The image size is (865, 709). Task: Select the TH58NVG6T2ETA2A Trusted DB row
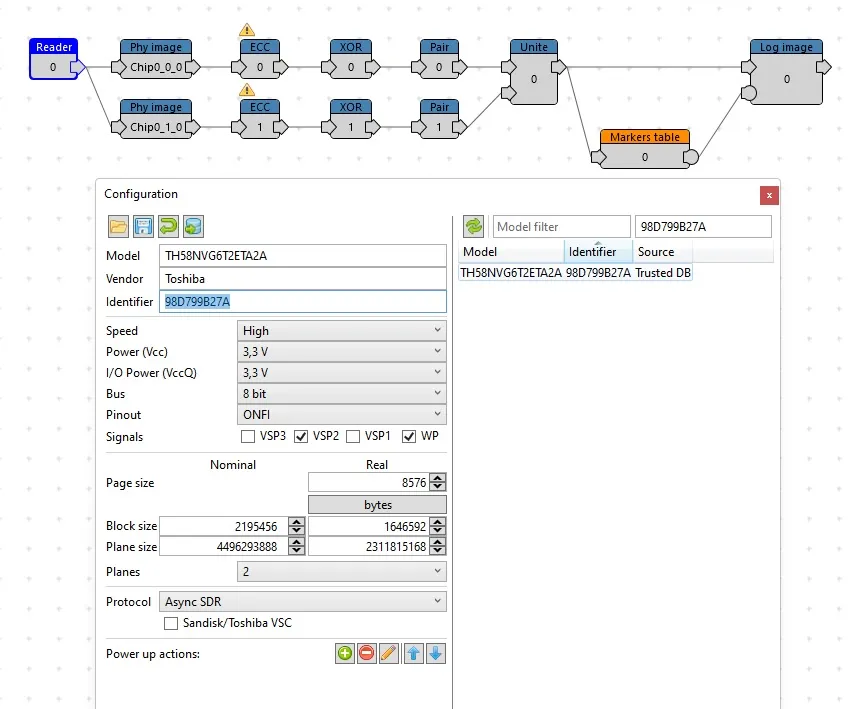coord(575,273)
